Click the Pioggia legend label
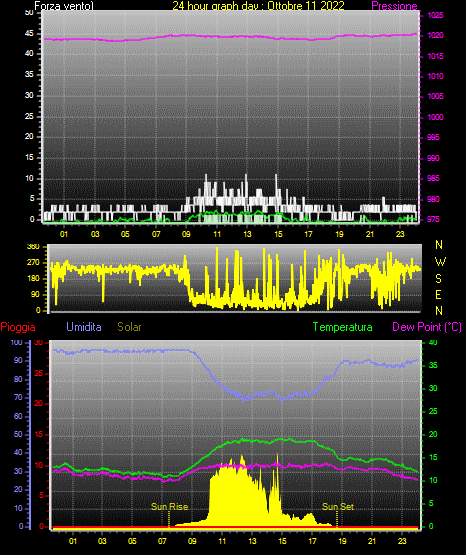 [x=18, y=327]
